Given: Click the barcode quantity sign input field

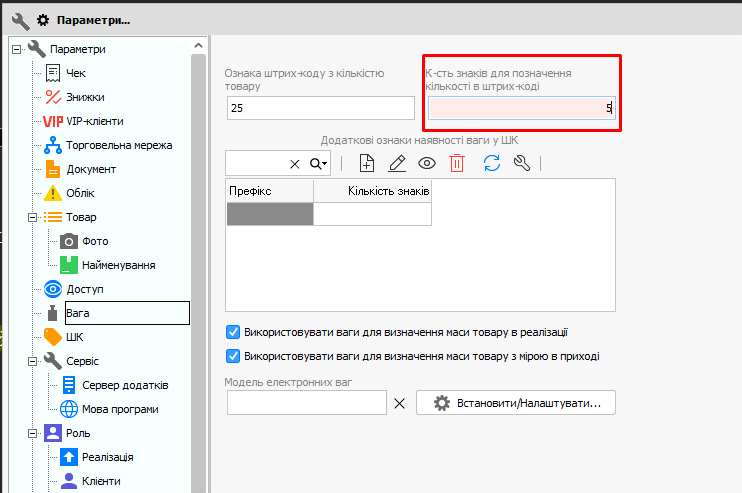Looking at the screenshot, I should 320,108.
